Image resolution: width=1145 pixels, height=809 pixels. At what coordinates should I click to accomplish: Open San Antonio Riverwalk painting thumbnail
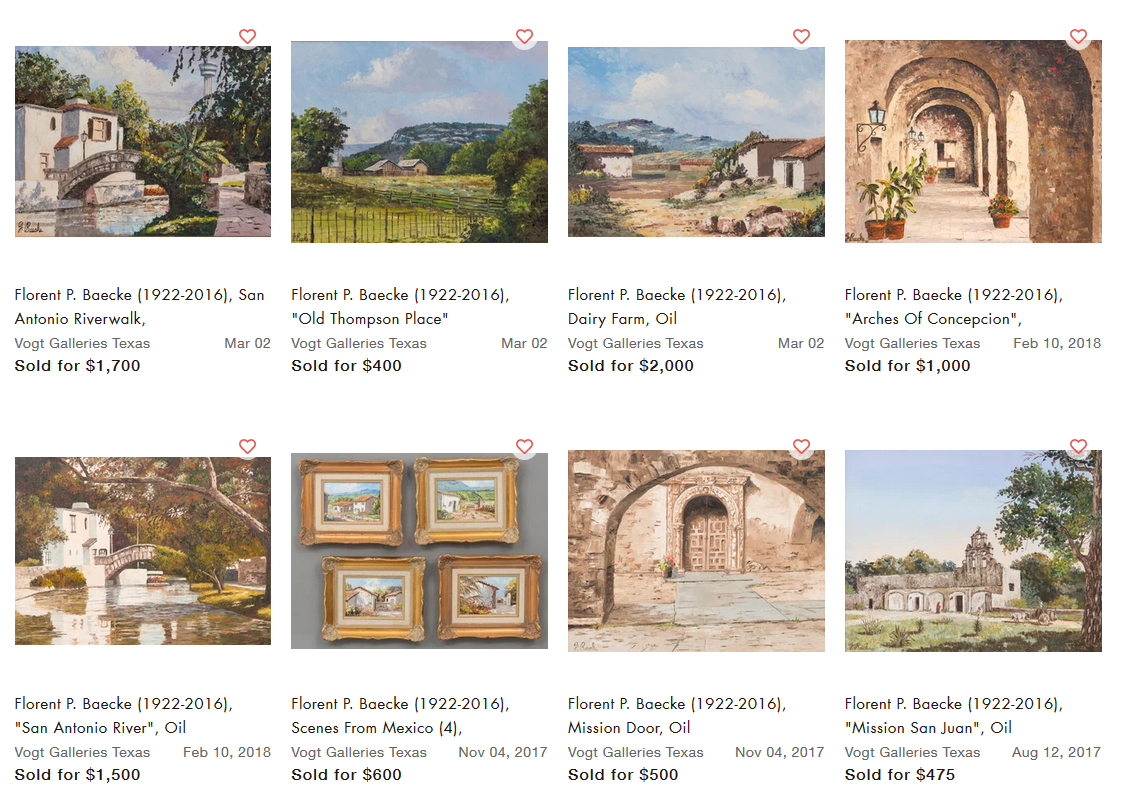(x=142, y=142)
